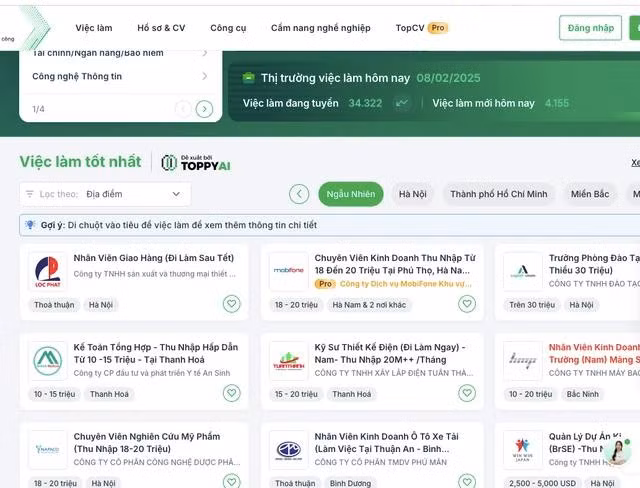
Task: Click the MobiFone company logo
Action: [289, 272]
